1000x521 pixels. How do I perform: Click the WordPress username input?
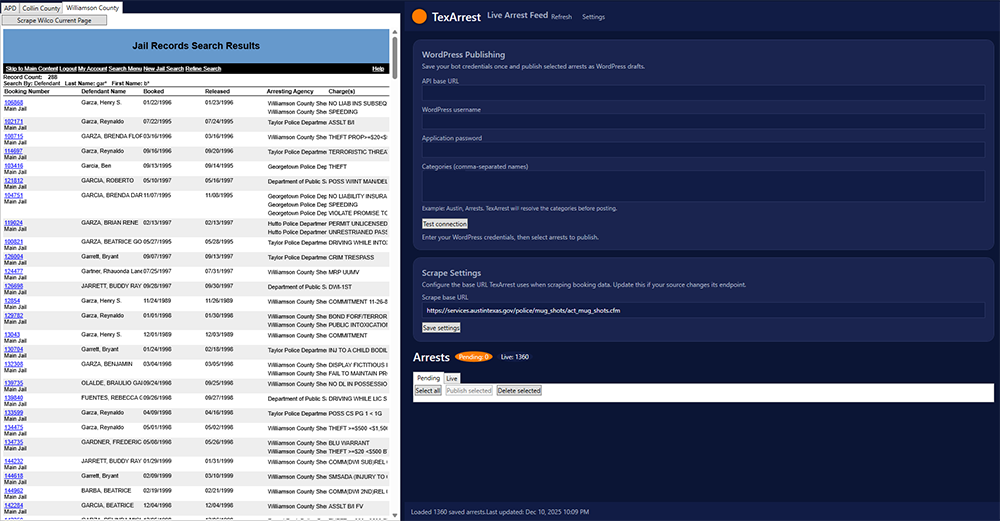(x=703, y=122)
